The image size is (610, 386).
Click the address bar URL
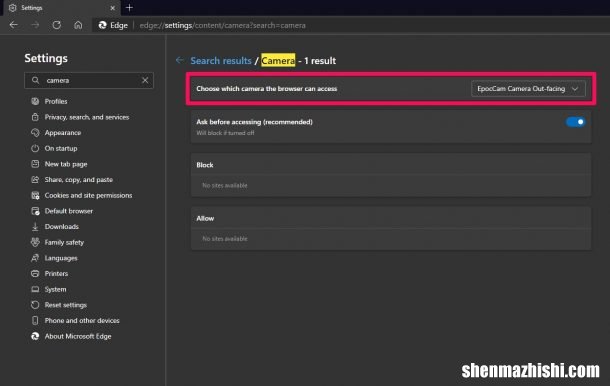click(x=222, y=25)
